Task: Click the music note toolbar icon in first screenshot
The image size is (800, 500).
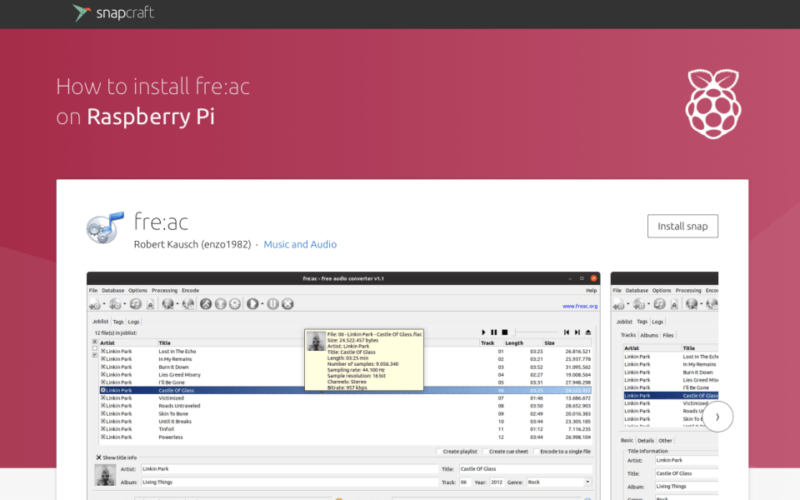Action: point(135,304)
